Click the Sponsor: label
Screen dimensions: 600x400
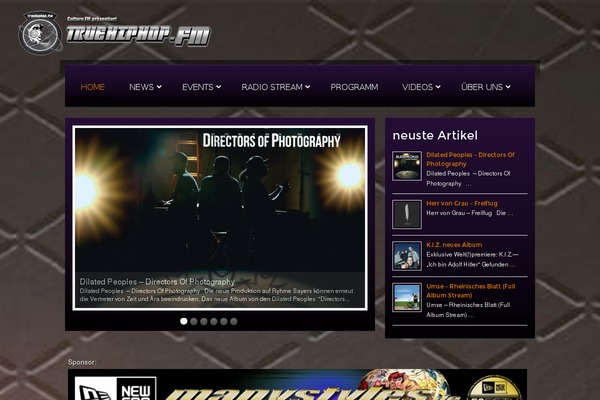pos(82,362)
